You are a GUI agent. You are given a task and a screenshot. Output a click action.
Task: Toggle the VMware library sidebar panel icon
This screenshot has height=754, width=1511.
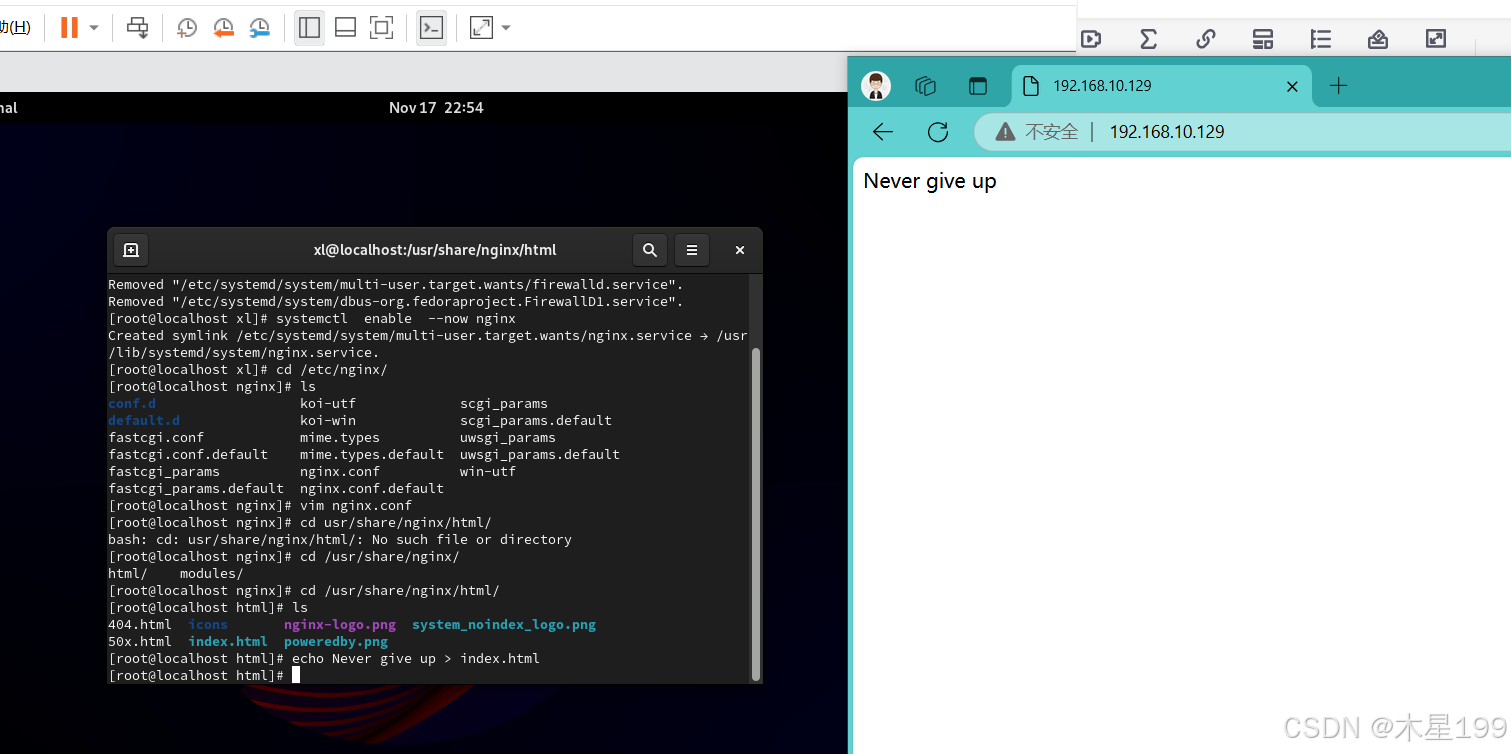click(x=310, y=28)
